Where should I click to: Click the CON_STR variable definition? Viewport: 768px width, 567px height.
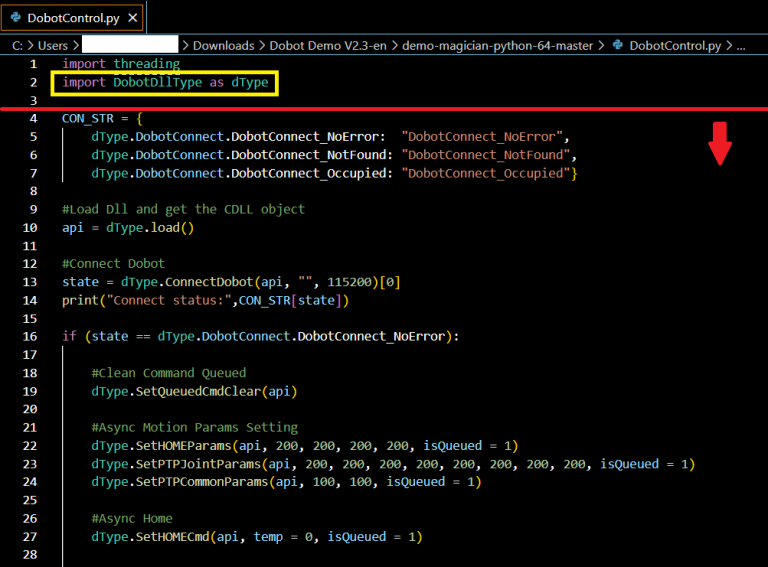[88, 118]
